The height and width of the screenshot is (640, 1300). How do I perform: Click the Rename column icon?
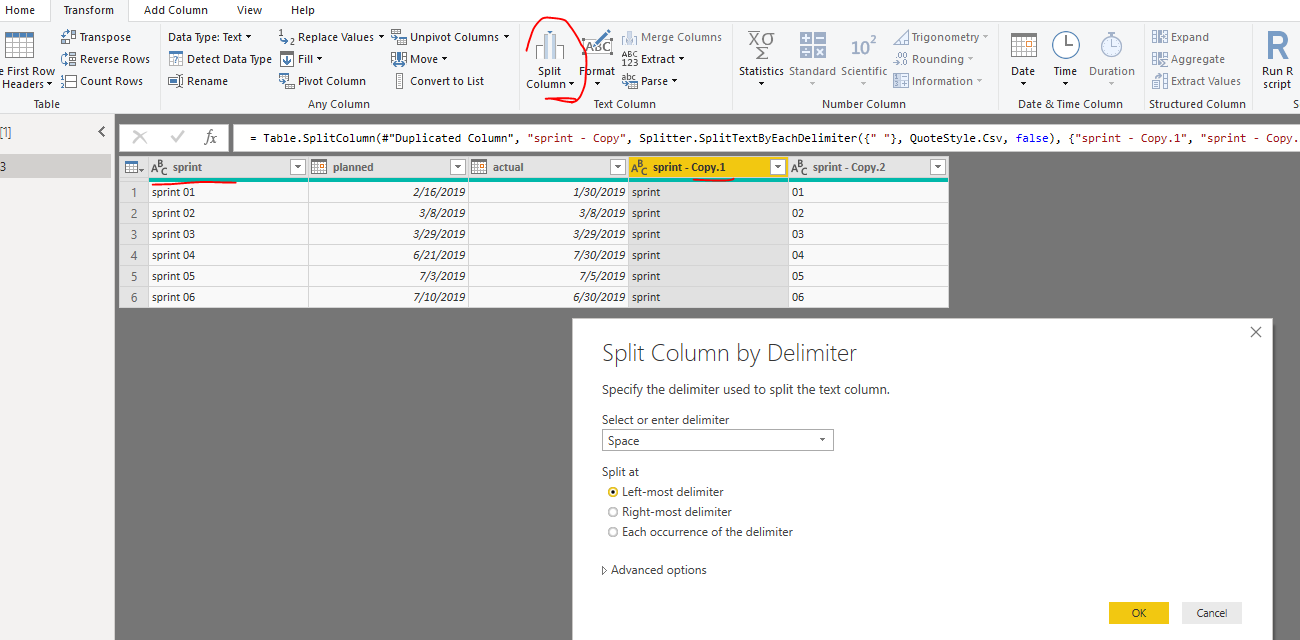point(176,81)
